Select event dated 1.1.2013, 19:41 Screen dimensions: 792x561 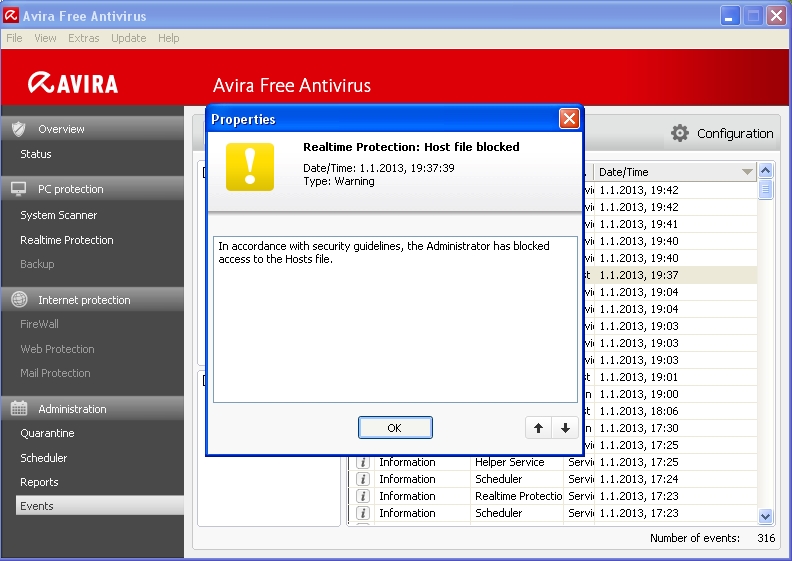point(670,224)
